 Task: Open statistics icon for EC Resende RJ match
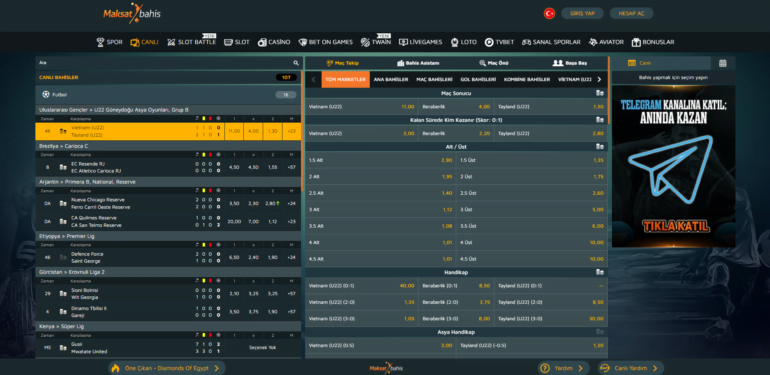[63, 167]
